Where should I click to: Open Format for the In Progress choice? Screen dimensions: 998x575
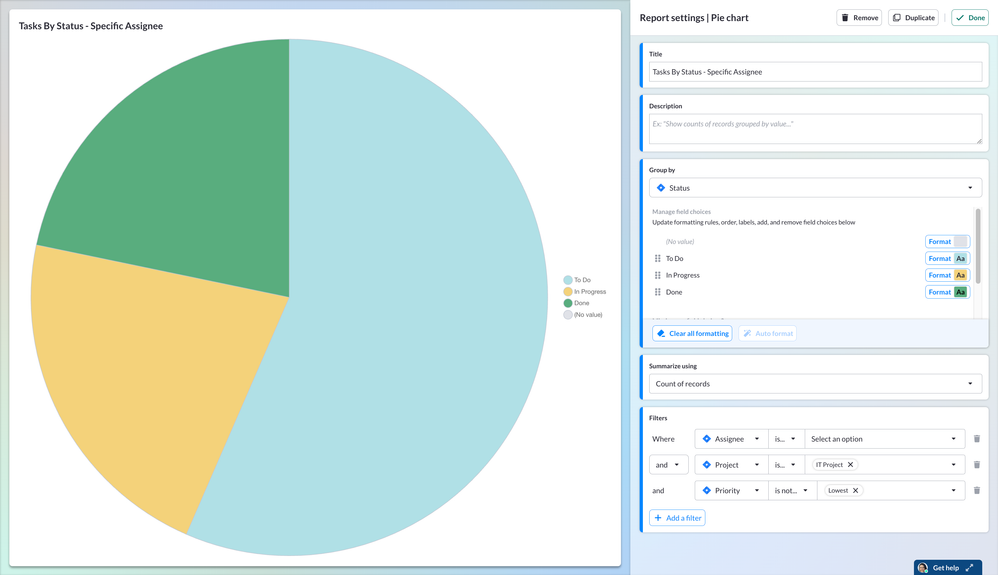tap(947, 275)
